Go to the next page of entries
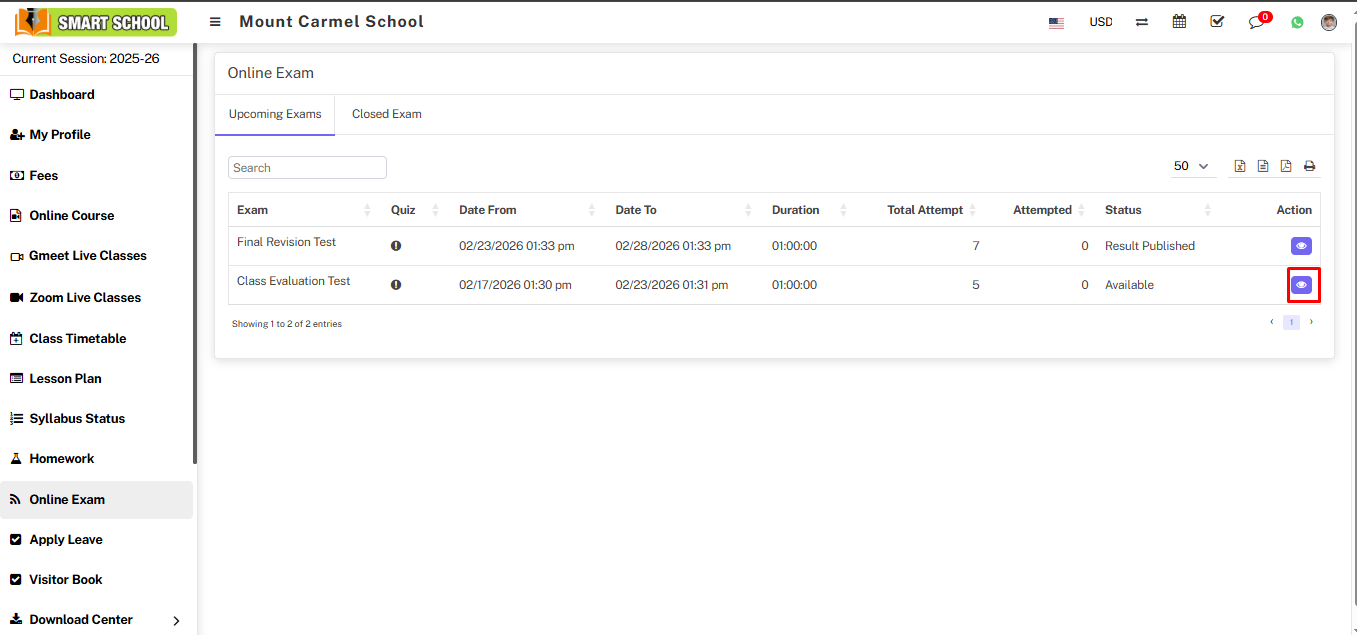The image size is (1357, 635). (x=1311, y=322)
